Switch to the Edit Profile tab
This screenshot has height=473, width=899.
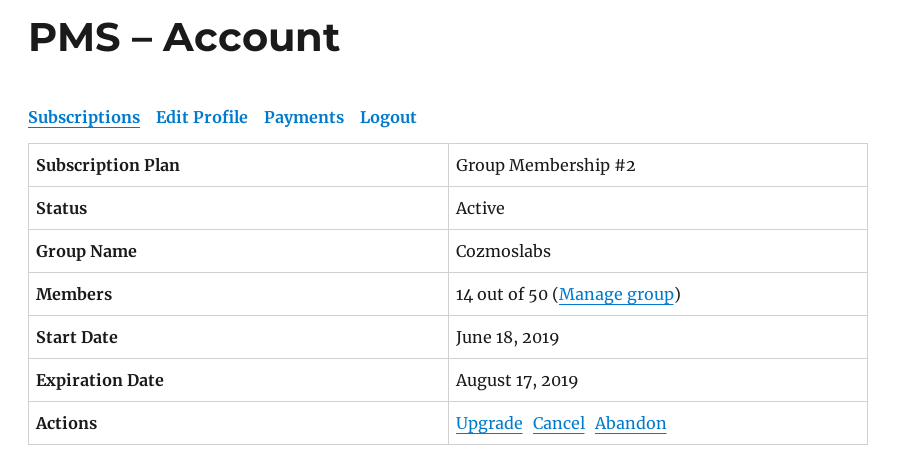(202, 118)
